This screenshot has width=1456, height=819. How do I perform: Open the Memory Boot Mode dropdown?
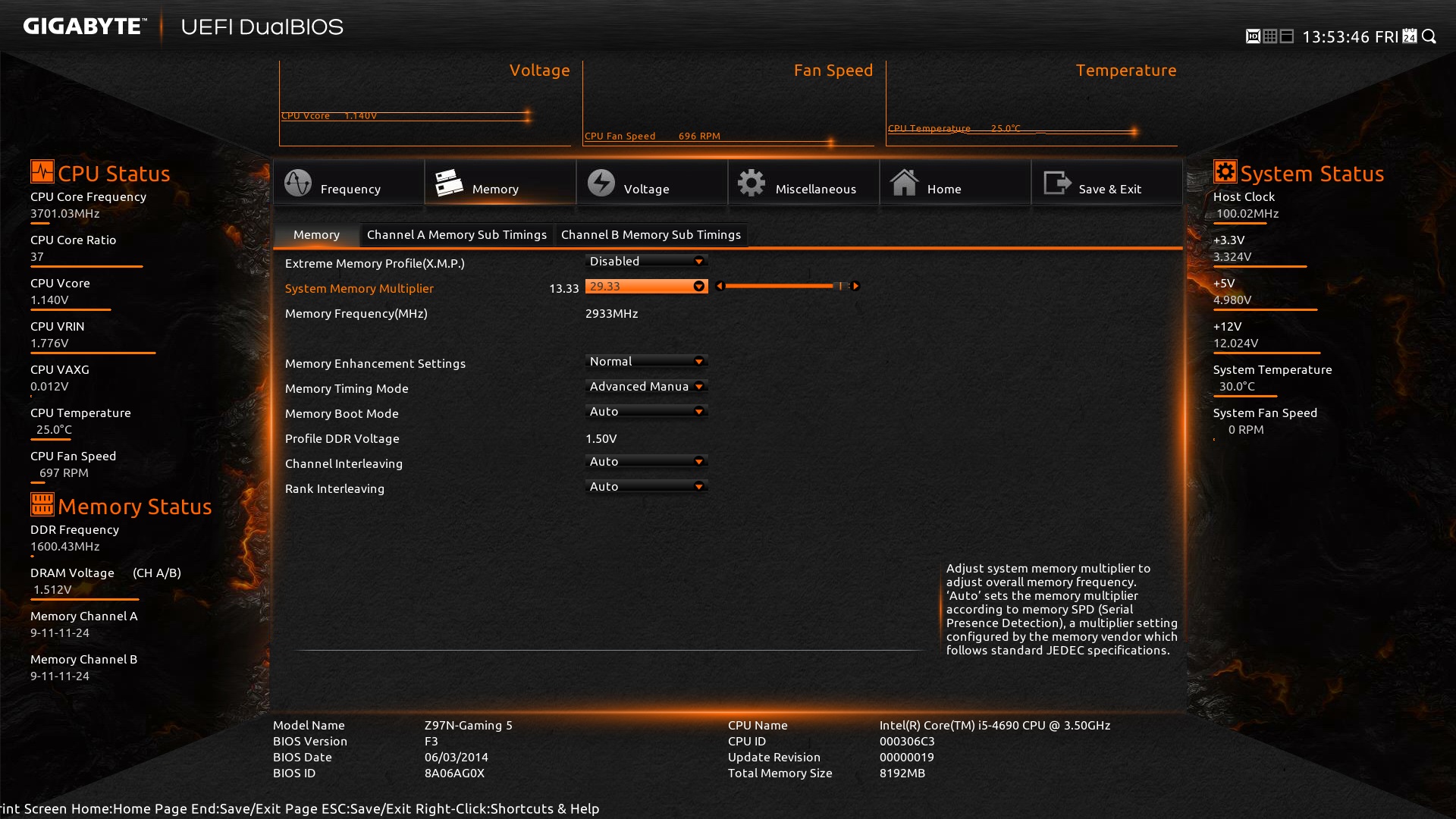647,411
